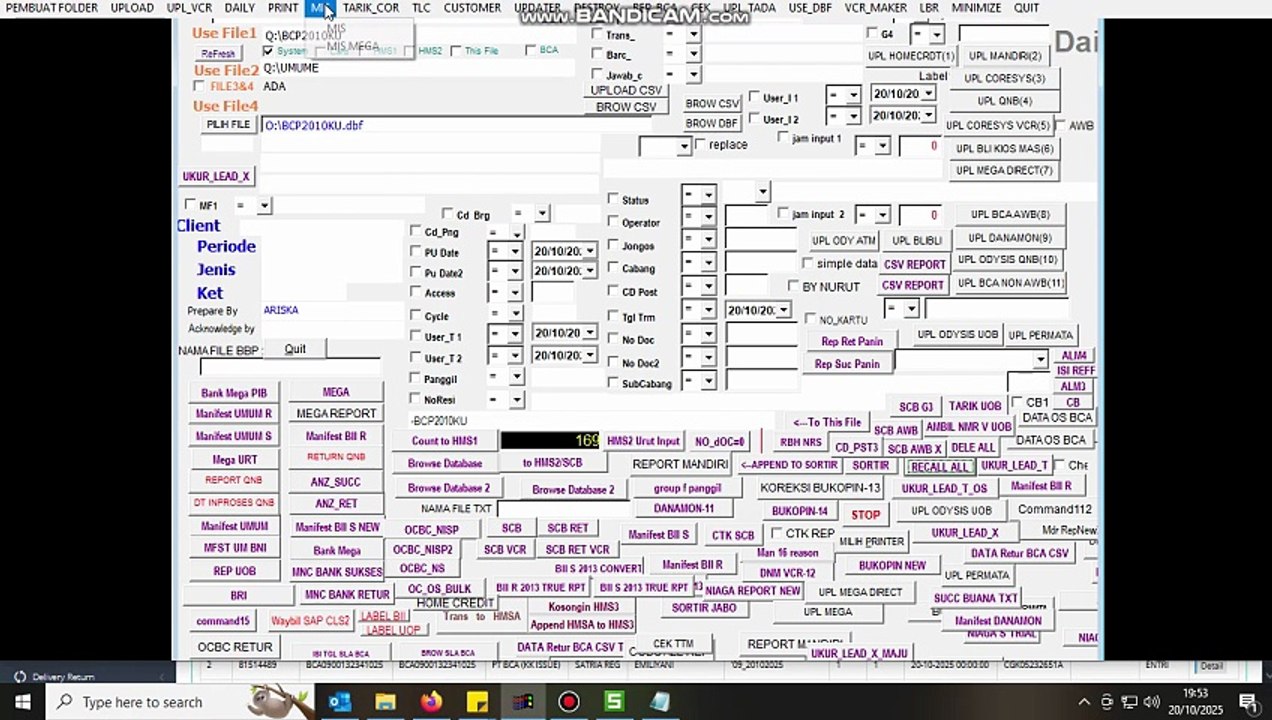
Task: Check the replace option
Action: pyautogui.click(x=699, y=145)
